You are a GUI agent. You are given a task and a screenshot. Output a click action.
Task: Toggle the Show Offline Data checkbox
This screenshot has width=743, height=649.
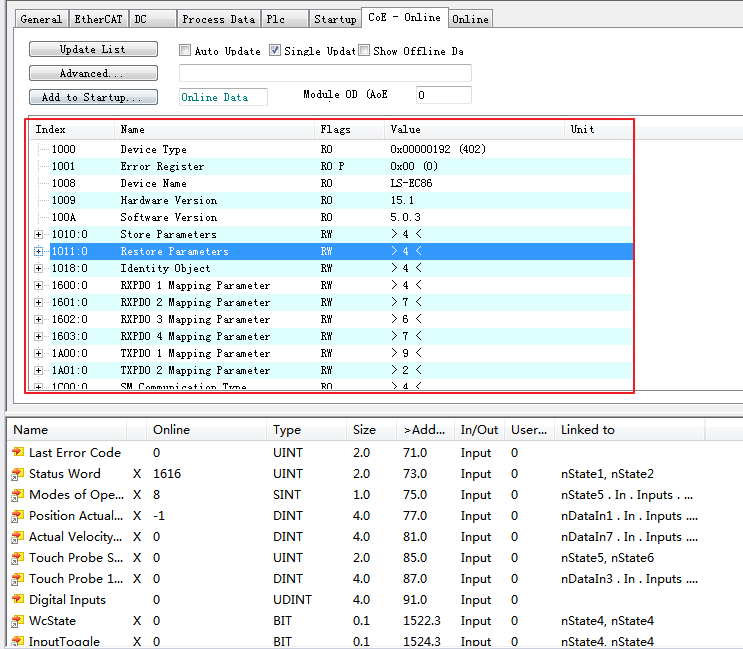pyautogui.click(x=364, y=50)
